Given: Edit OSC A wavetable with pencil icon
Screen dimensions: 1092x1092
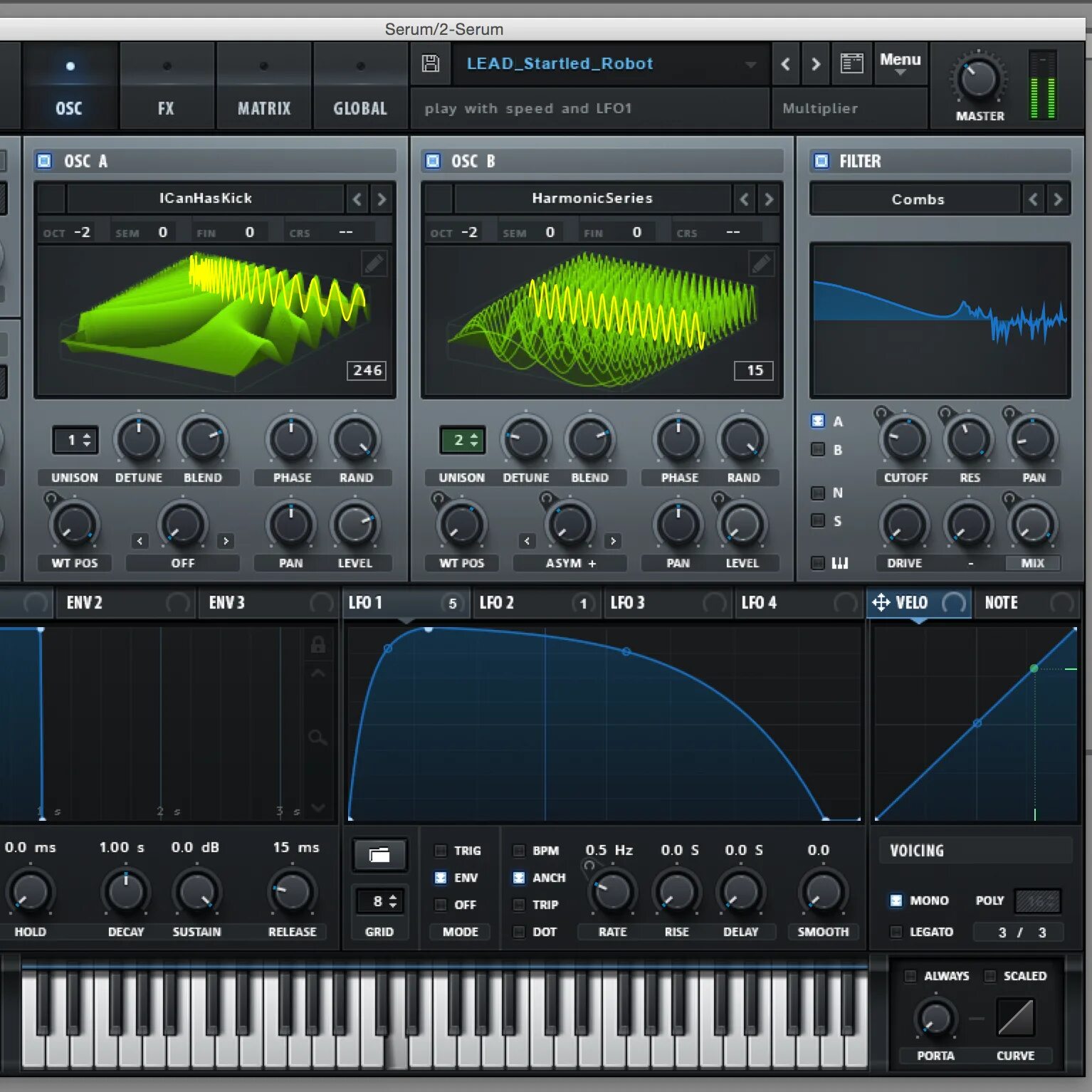Looking at the screenshot, I should pos(374,263).
